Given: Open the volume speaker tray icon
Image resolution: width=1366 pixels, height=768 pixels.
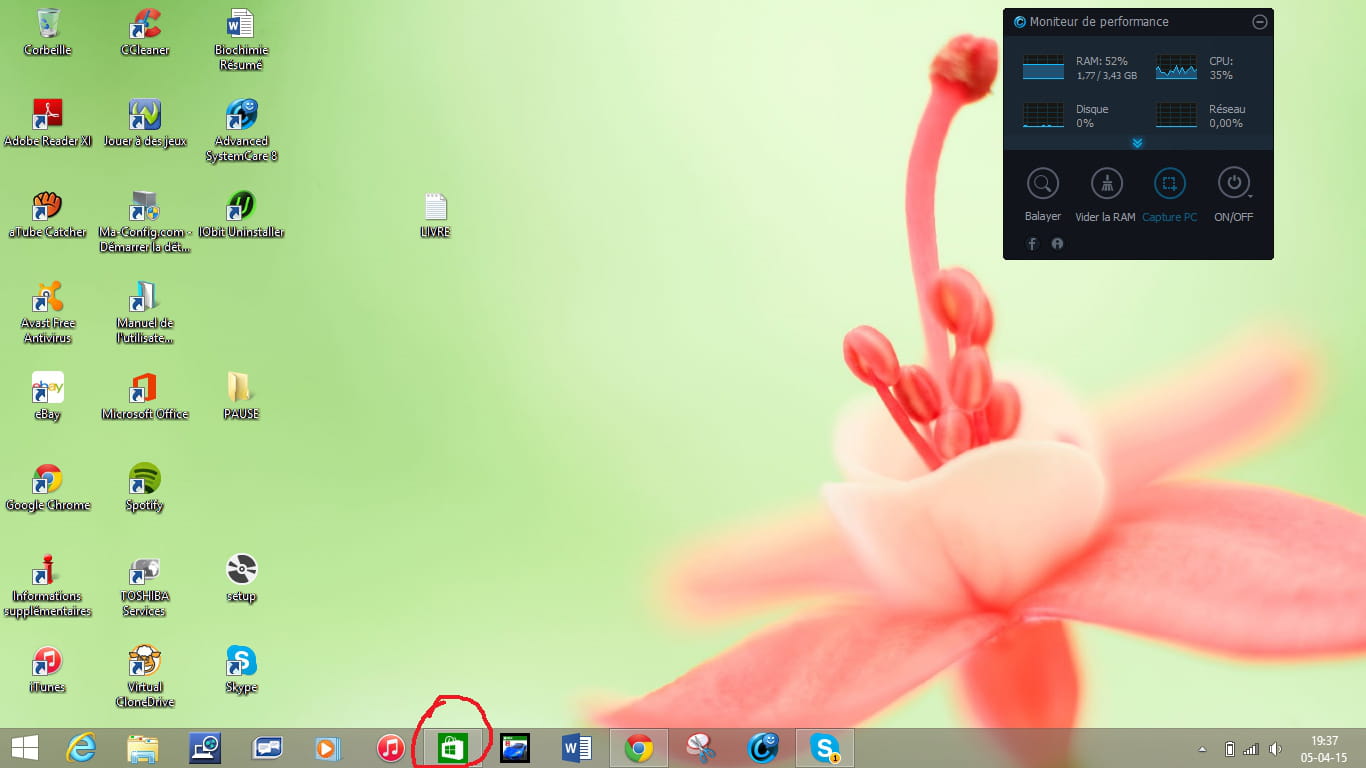Looking at the screenshot, I should 1275,749.
